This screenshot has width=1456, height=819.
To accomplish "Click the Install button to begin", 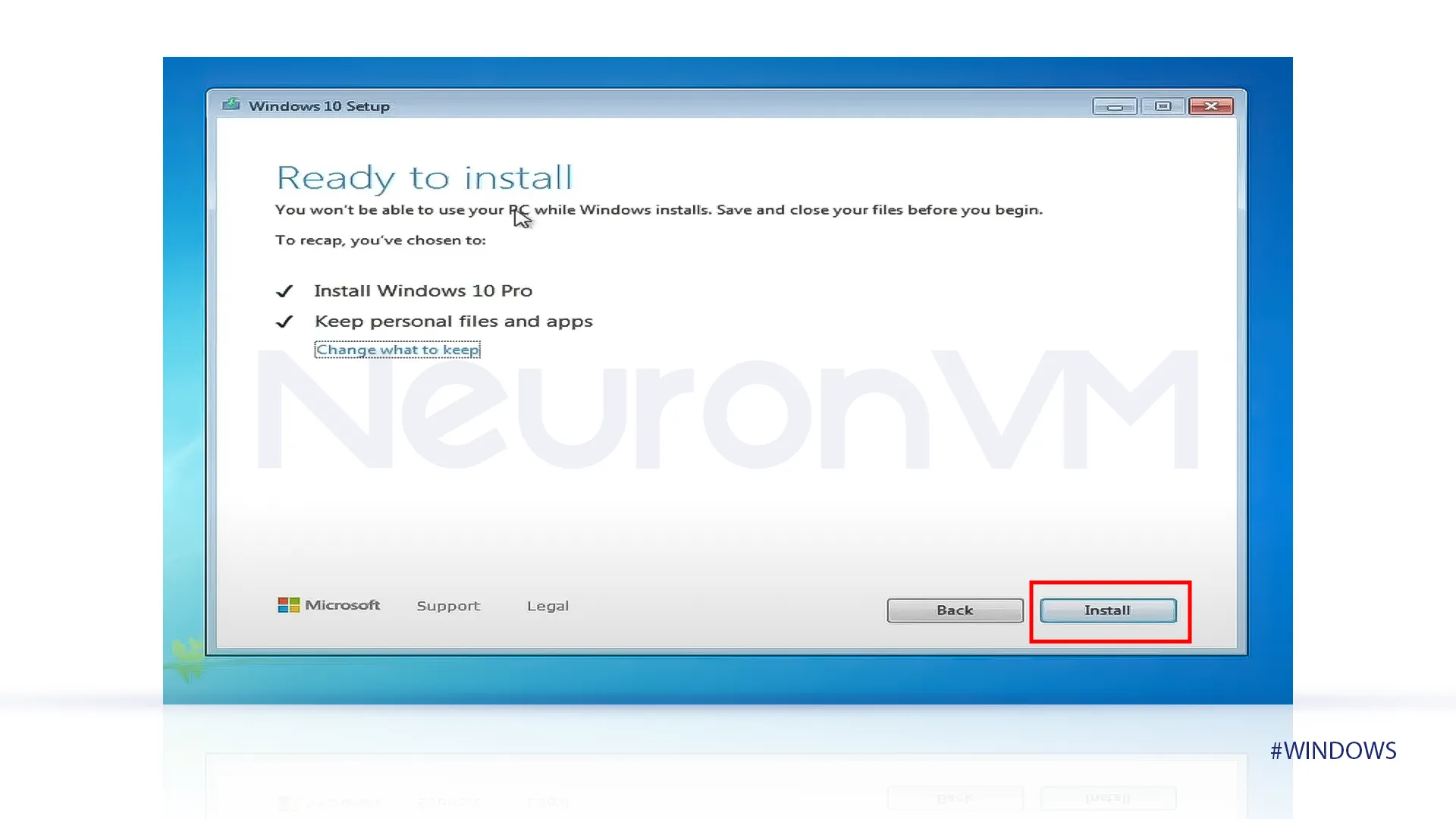I will pos(1108,610).
